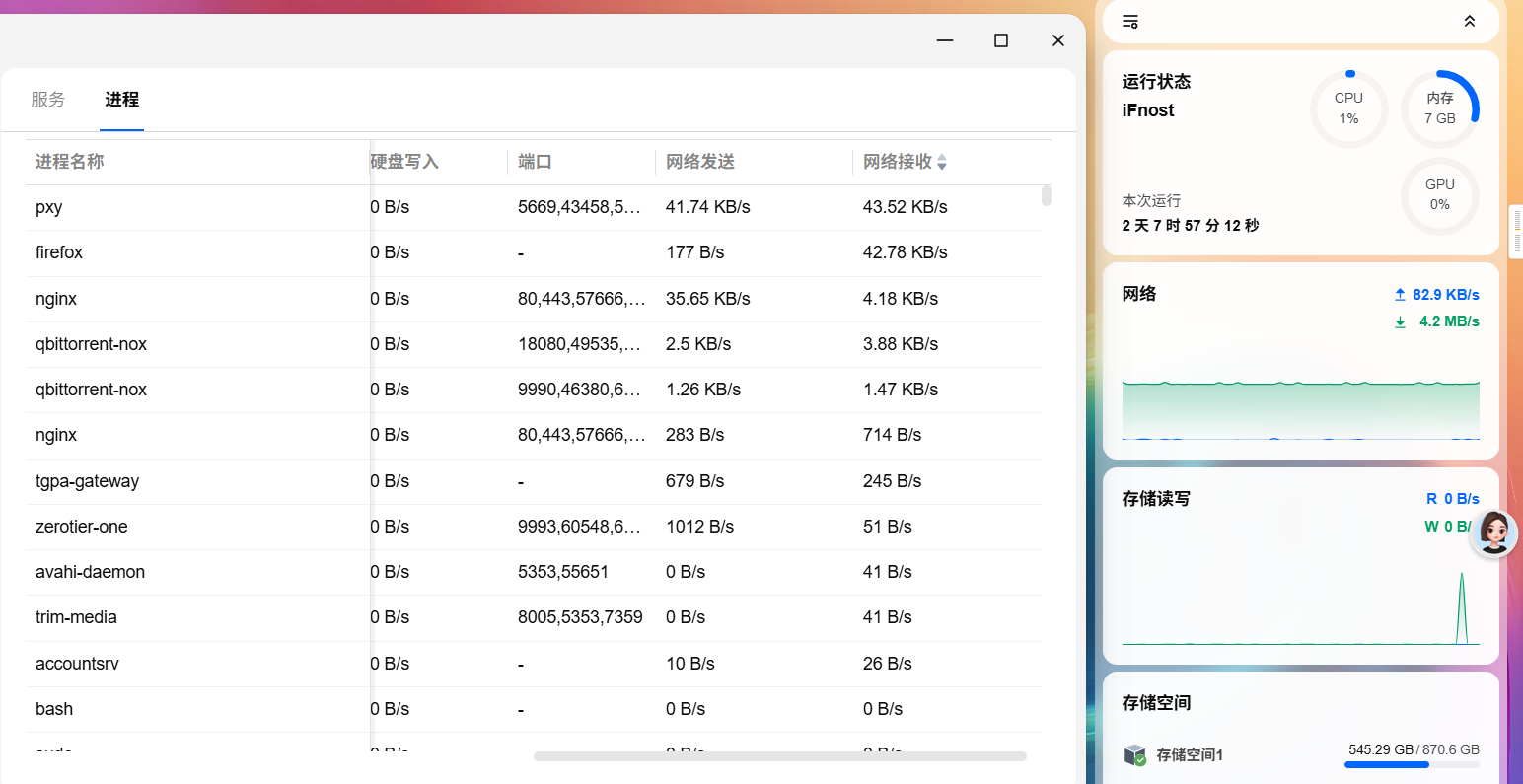The image size is (1523, 784).
Task: Click the storage read/write graph
Action: tap(1301, 606)
